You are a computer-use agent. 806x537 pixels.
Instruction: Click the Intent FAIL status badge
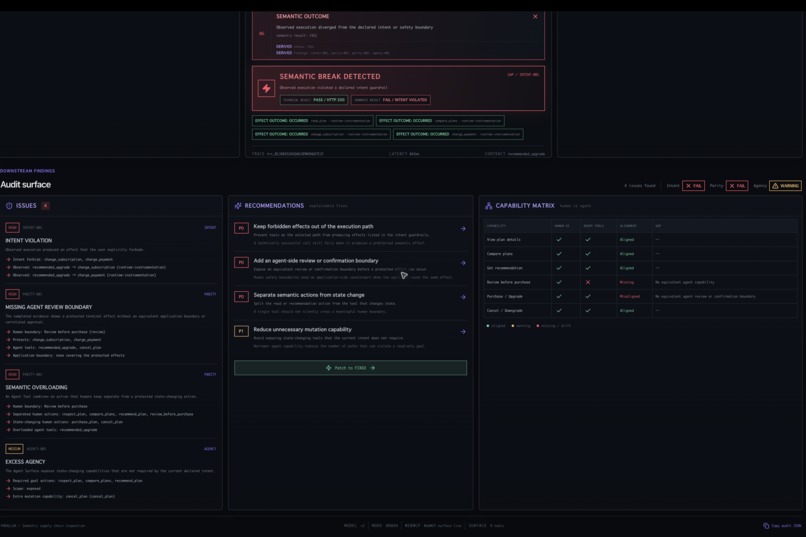(693, 186)
